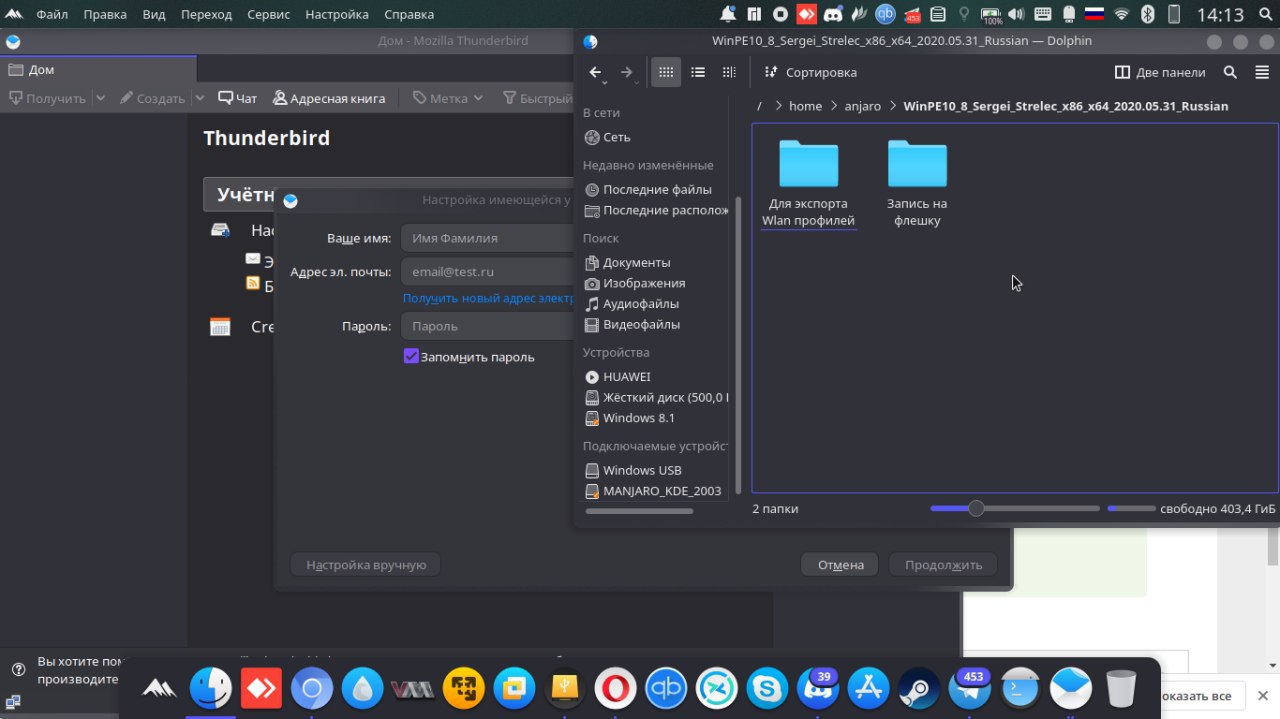Click Получить новый адрес link
This screenshot has width=1280, height=719.
[x=488, y=298]
